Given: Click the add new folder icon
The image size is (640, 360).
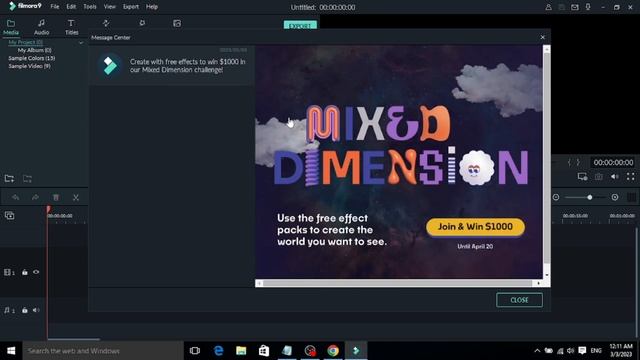Looking at the screenshot, I should click(x=9, y=178).
